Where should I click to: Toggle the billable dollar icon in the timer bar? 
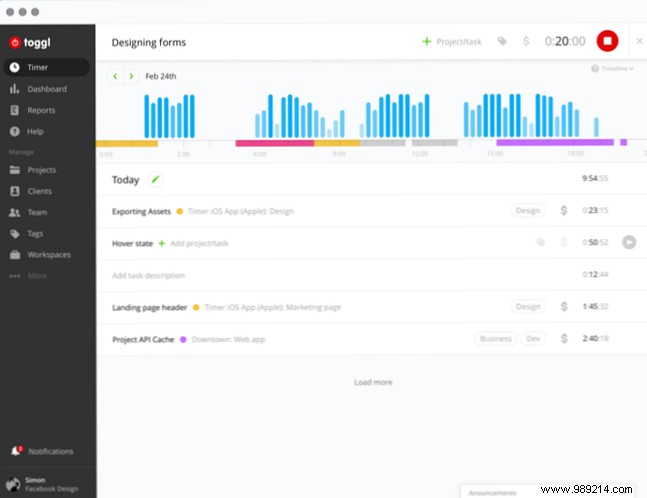coord(526,41)
